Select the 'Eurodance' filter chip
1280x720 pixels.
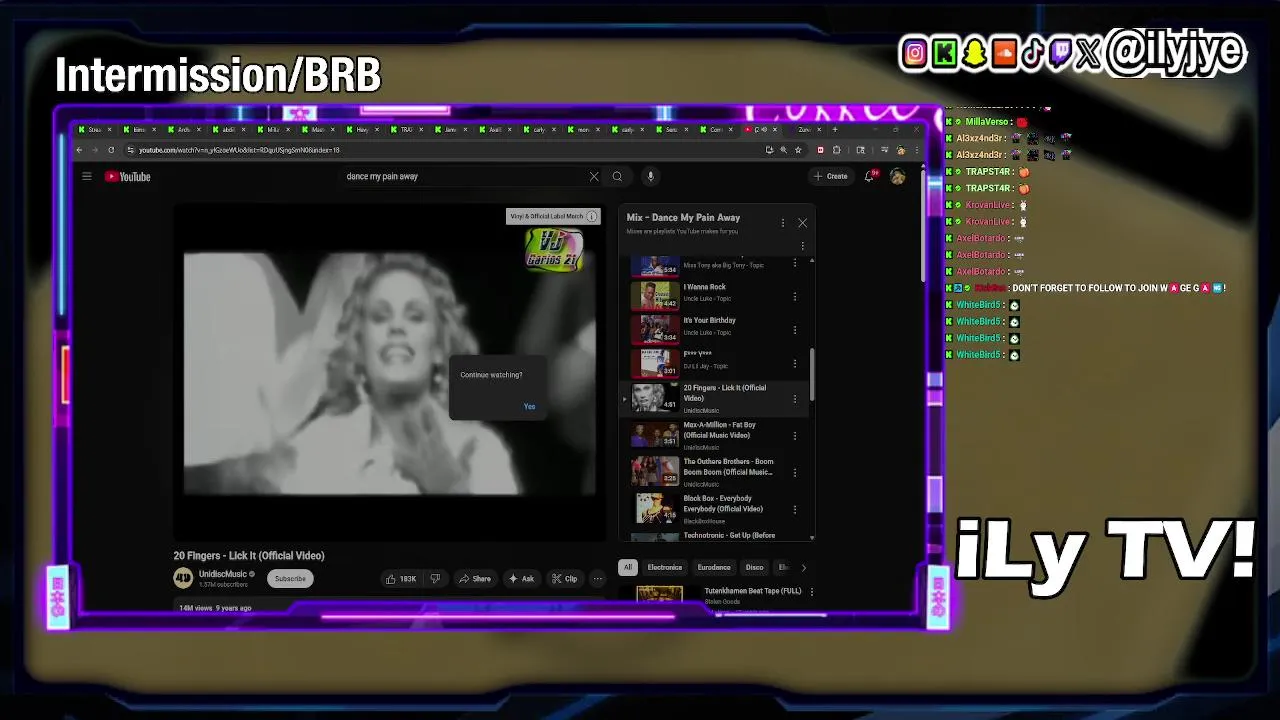714,567
